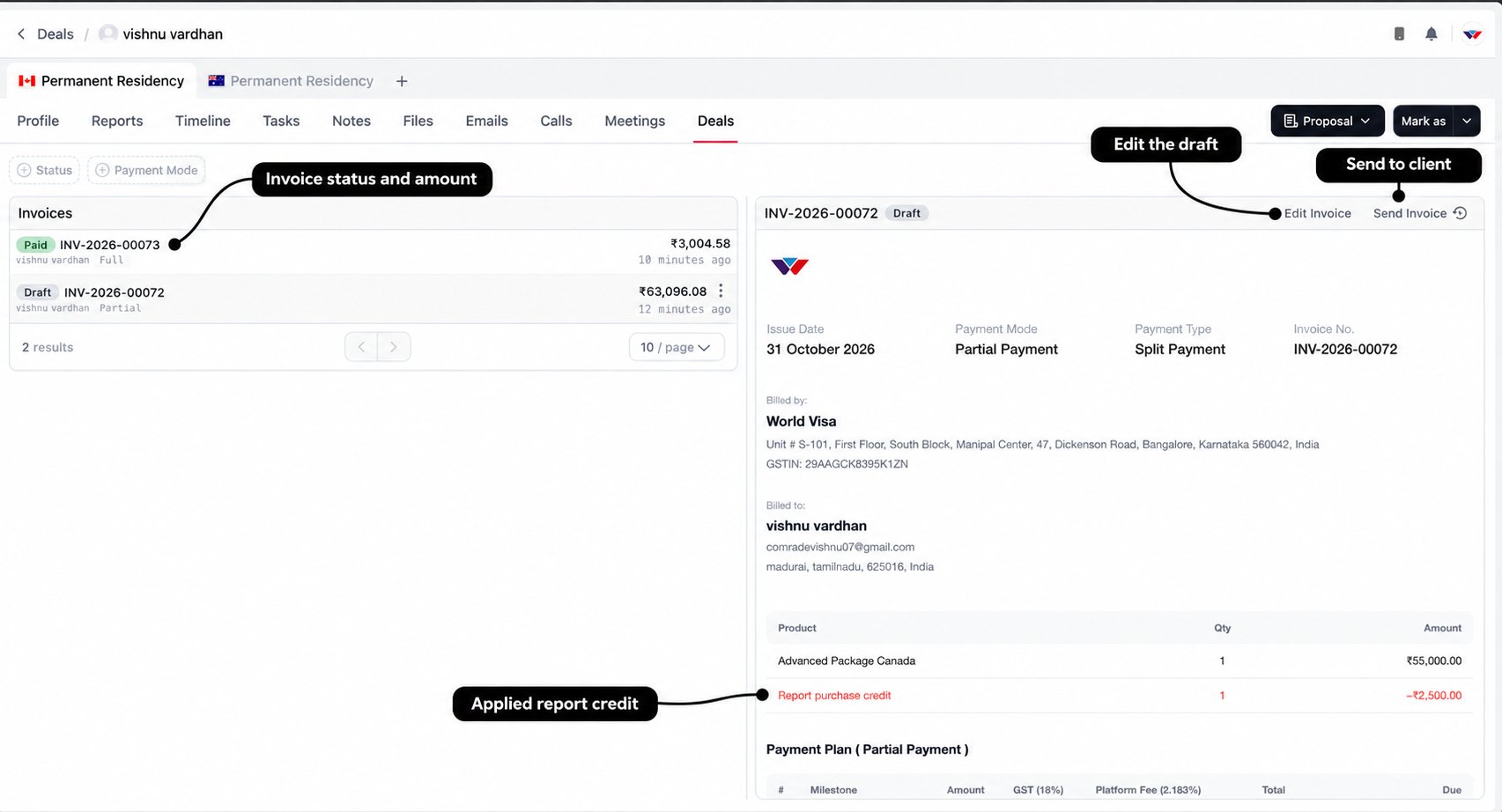Screen dimensions: 1502x812
Task: Go back using the left arrow icon
Action: click(21, 34)
